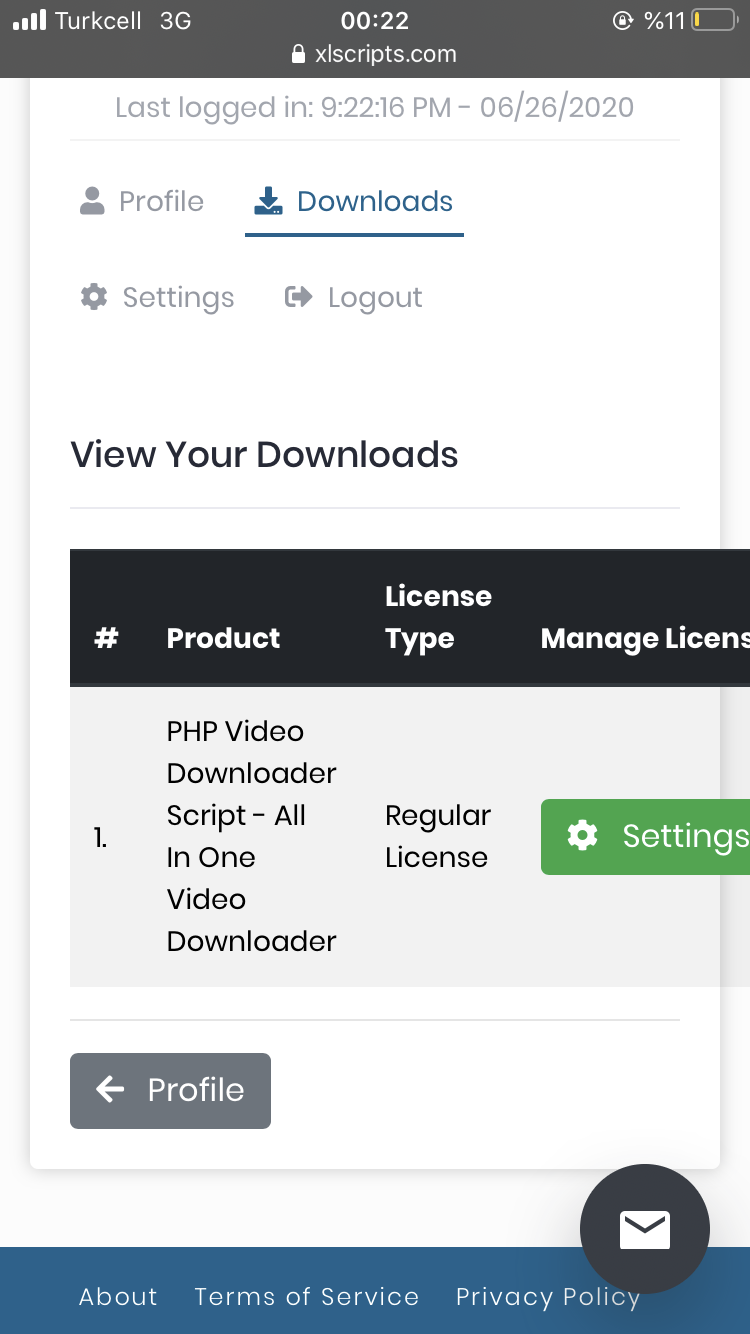
Task: Click the gear icon beside Settings tab
Action: [x=94, y=296]
